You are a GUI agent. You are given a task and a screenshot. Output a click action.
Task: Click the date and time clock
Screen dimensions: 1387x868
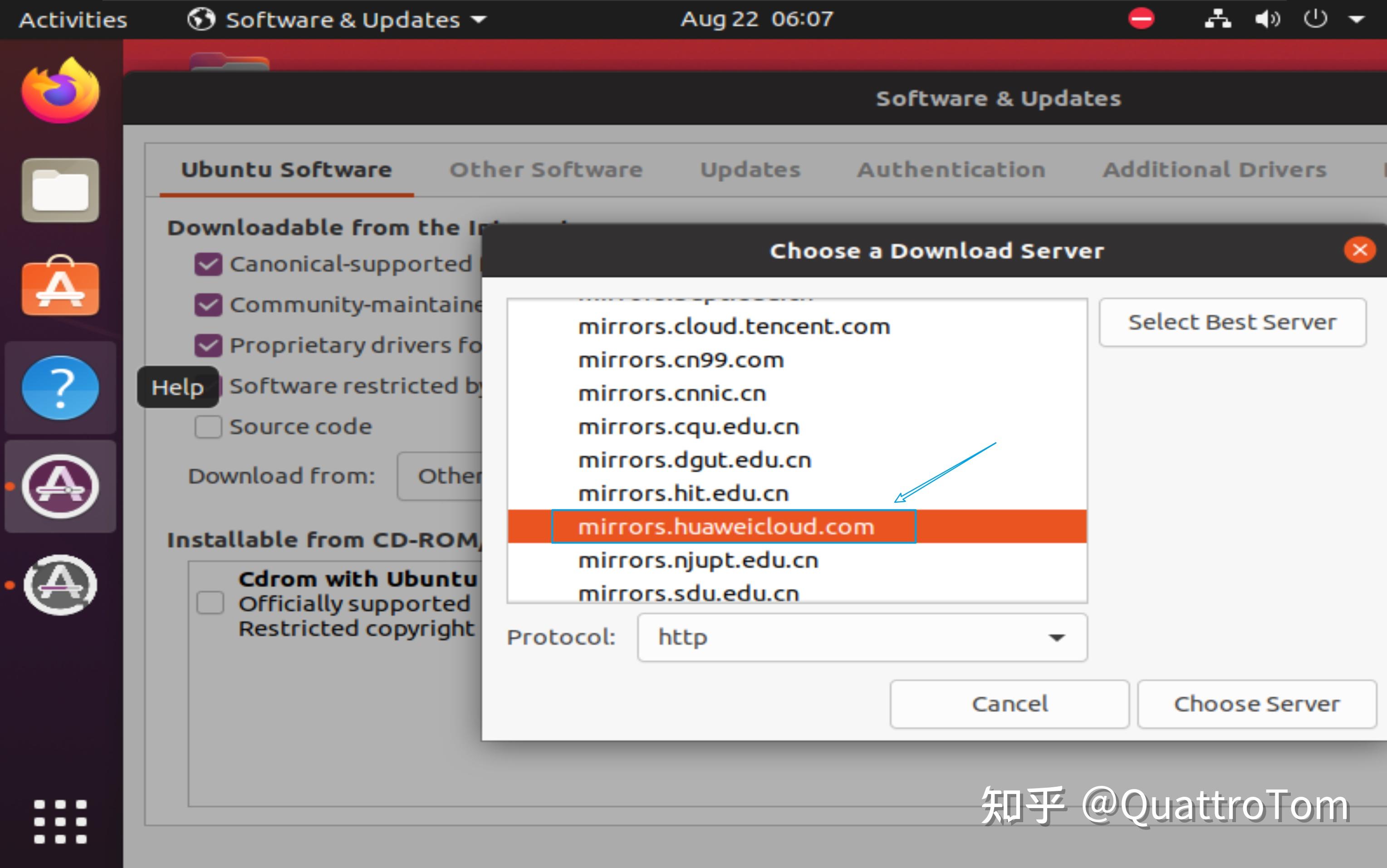click(x=757, y=20)
